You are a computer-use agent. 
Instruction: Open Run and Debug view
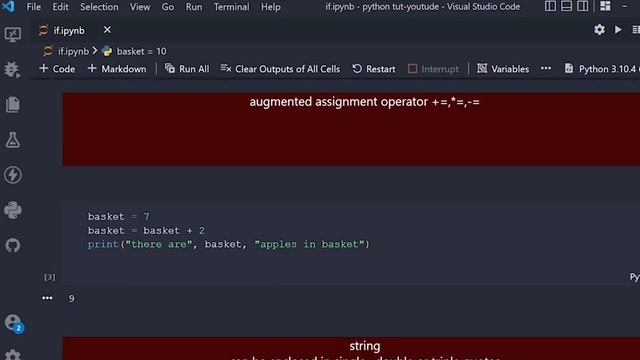13,70
